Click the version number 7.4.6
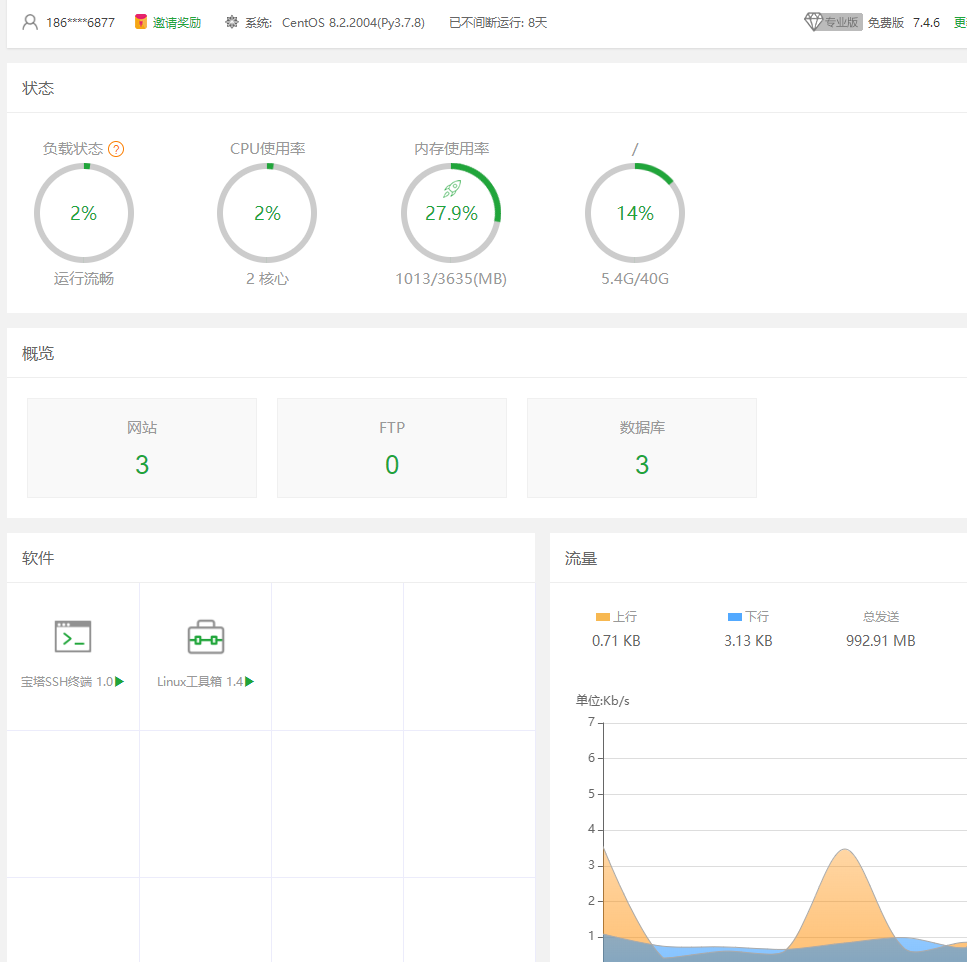Image resolution: width=967 pixels, height=962 pixels. [926, 23]
